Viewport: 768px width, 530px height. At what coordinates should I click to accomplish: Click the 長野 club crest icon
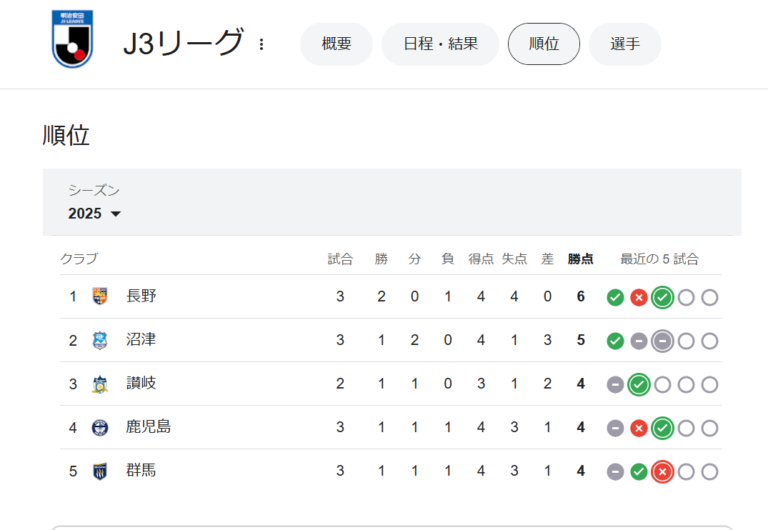tap(100, 296)
